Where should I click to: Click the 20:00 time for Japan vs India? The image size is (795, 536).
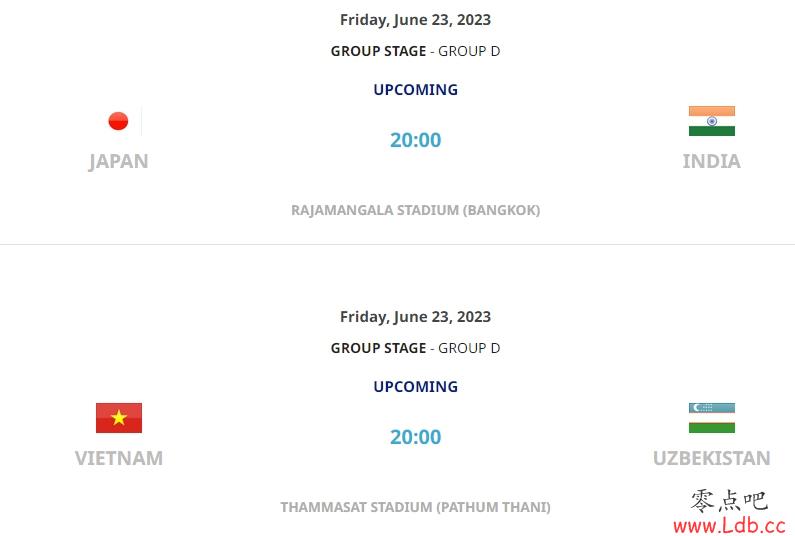pos(415,140)
